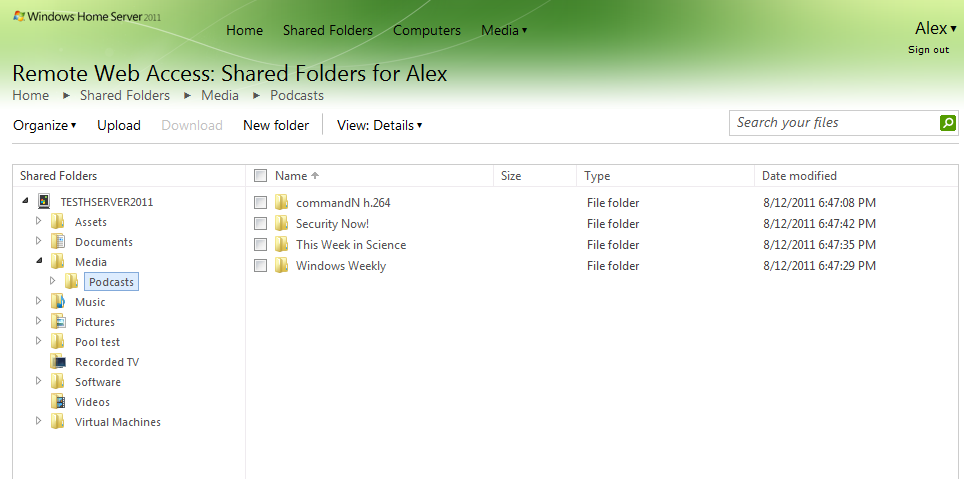
Task: Expand the Pool test tree node
Action: (39, 341)
